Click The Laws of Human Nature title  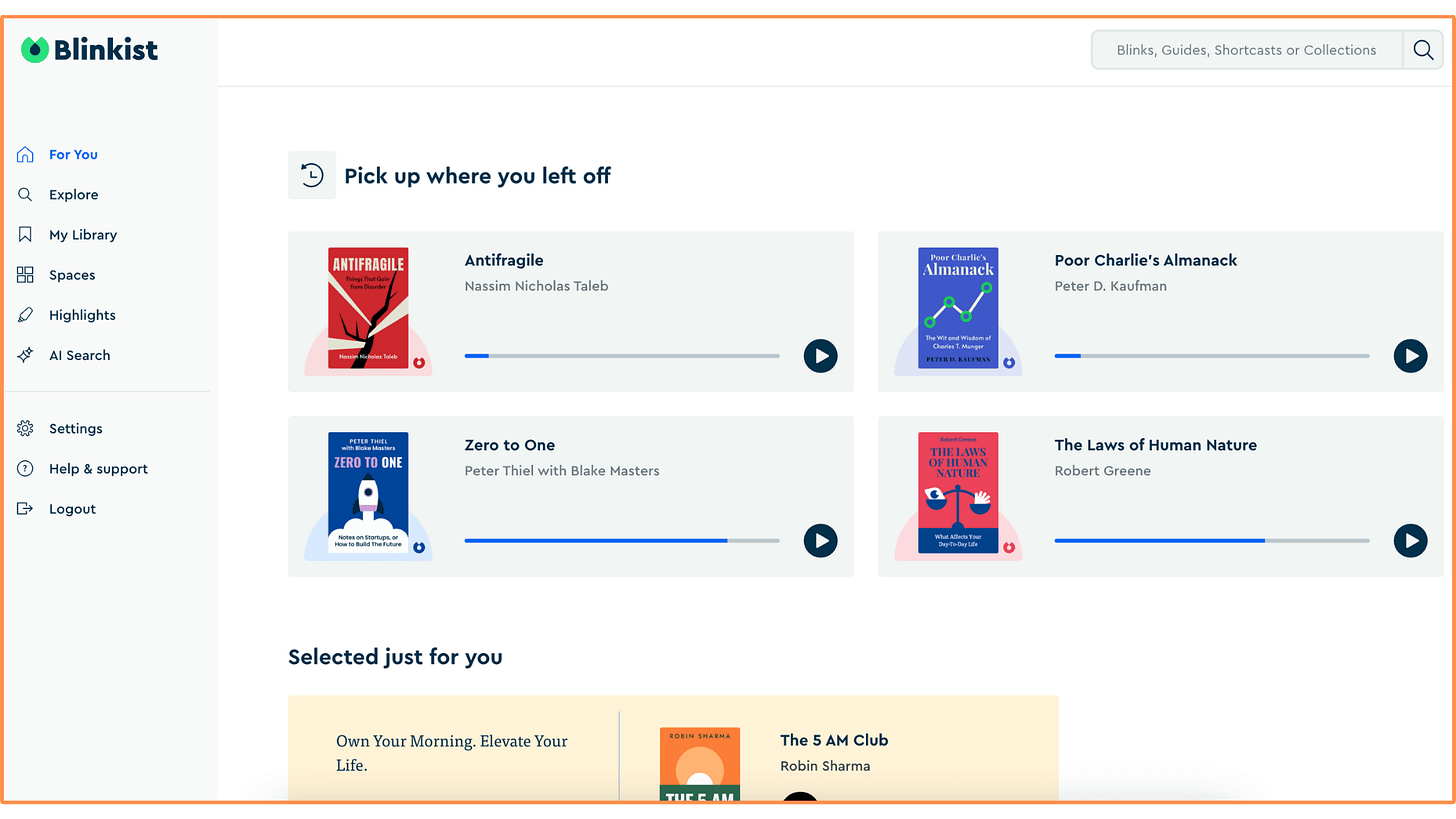click(1156, 445)
